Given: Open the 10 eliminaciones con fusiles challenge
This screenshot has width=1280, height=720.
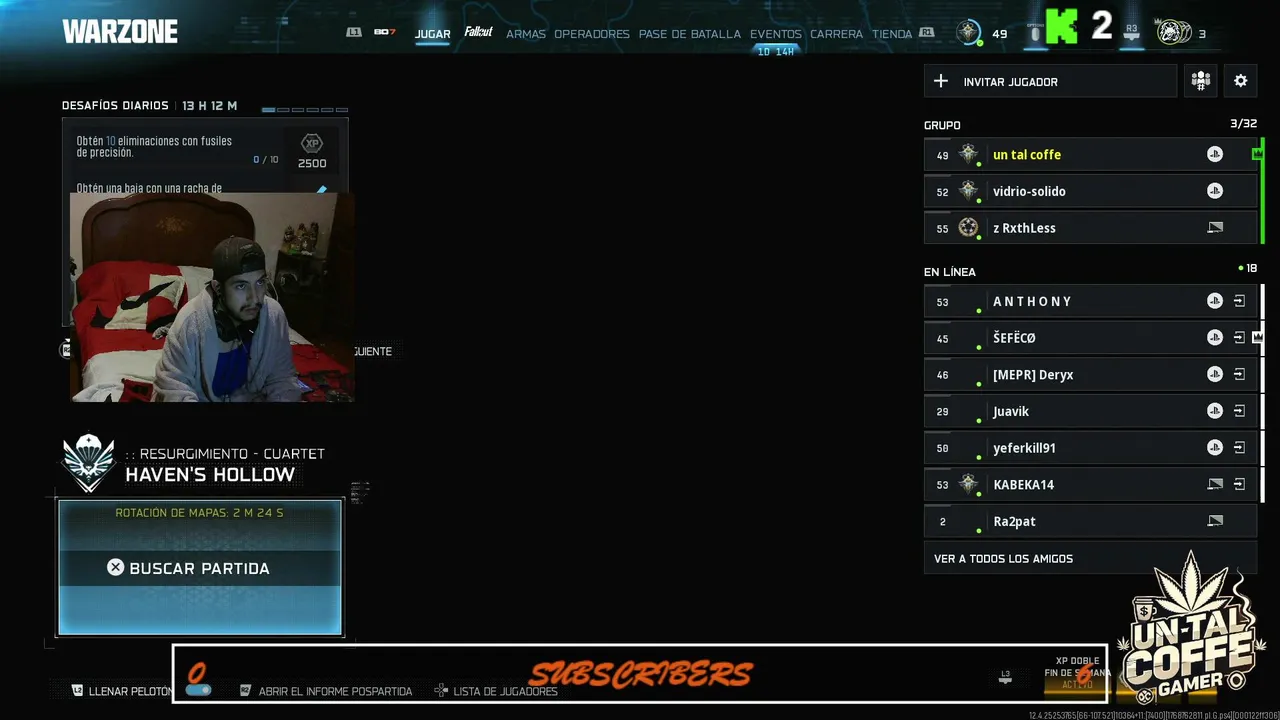Looking at the screenshot, I should [205, 150].
